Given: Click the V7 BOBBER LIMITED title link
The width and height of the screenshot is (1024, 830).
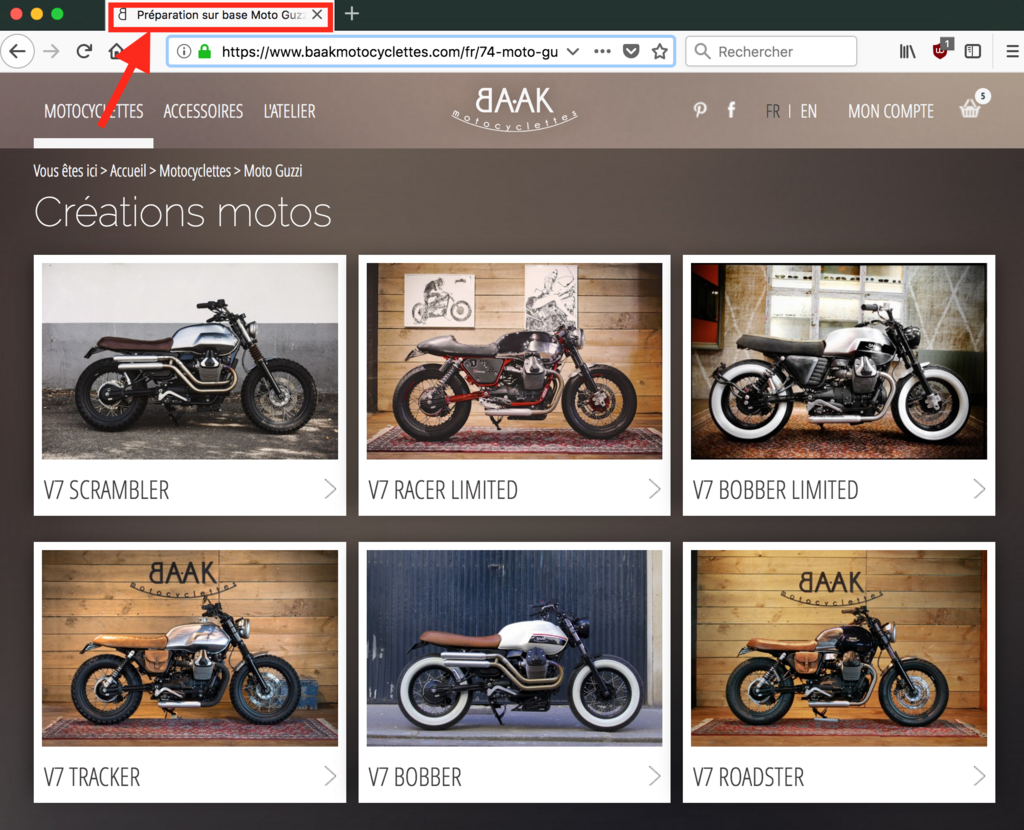Looking at the screenshot, I should 775,490.
